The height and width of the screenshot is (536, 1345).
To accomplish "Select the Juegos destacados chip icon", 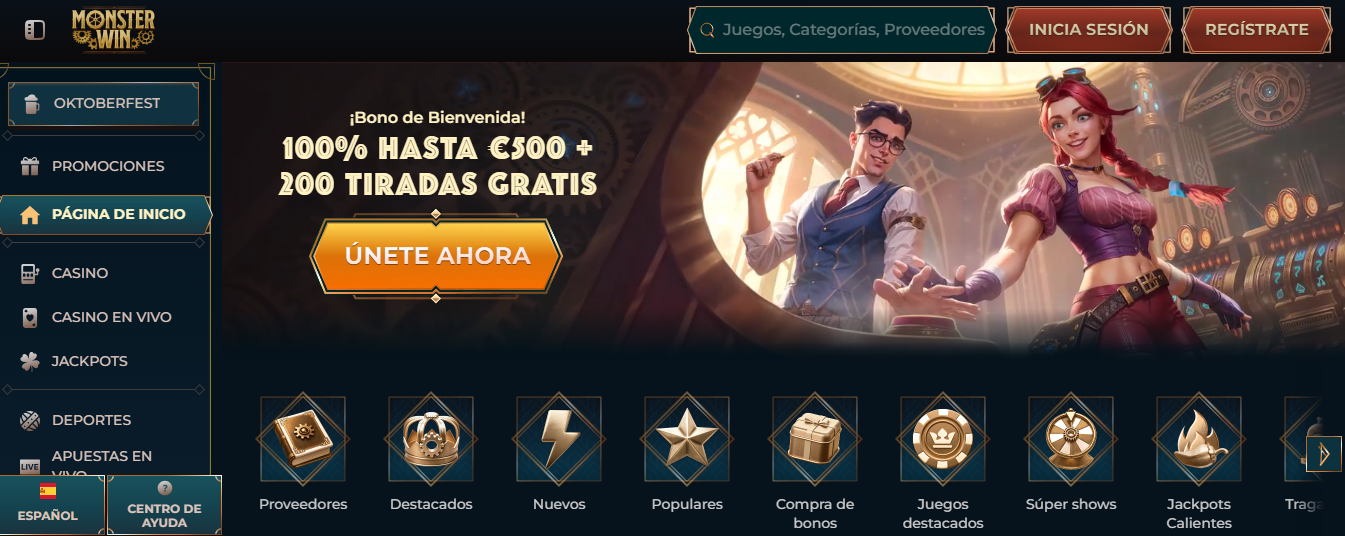I will click(x=943, y=438).
